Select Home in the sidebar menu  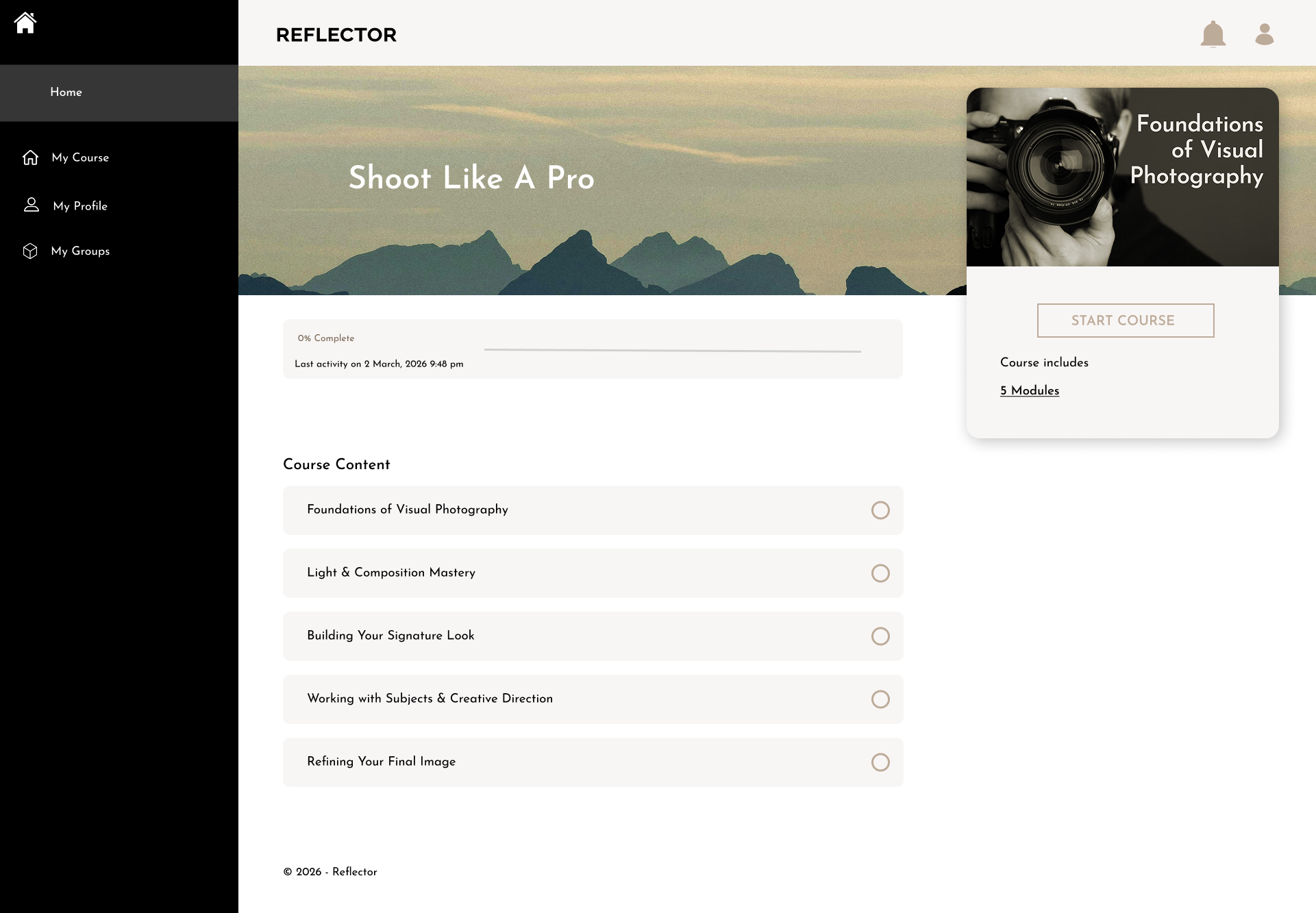pos(66,92)
